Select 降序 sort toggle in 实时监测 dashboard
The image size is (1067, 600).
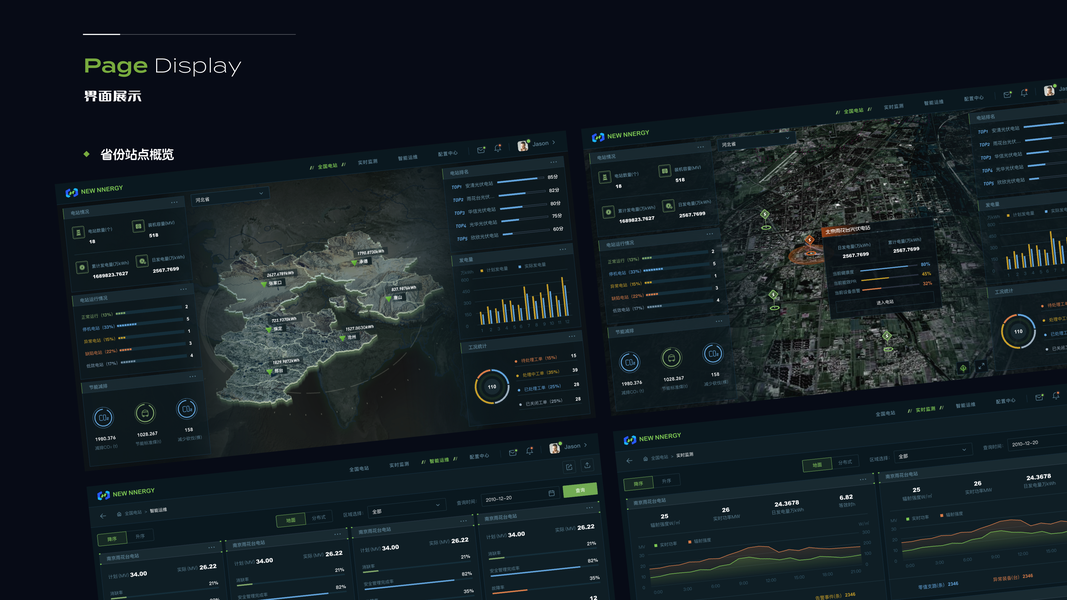click(x=638, y=483)
